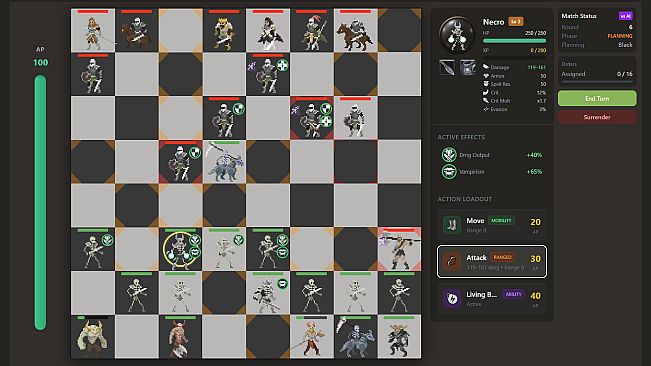Viewport: 651px width, 366px height.
Task: Click the boots icon on Move
Action: click(x=452, y=224)
